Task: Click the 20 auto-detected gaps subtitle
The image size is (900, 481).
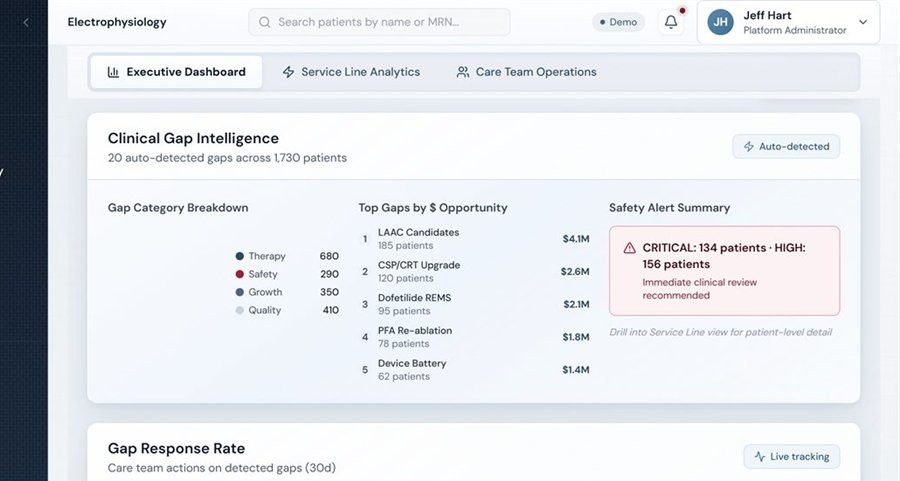Action: point(227,158)
